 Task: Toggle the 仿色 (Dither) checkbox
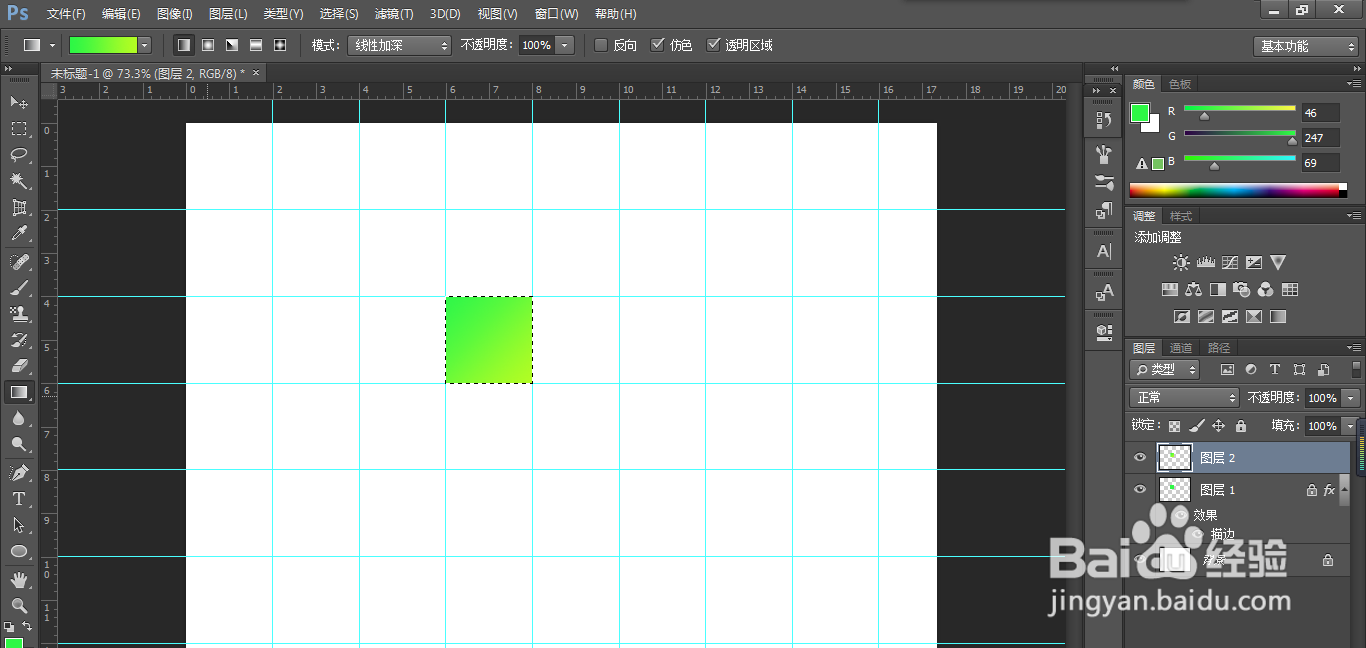(657, 45)
